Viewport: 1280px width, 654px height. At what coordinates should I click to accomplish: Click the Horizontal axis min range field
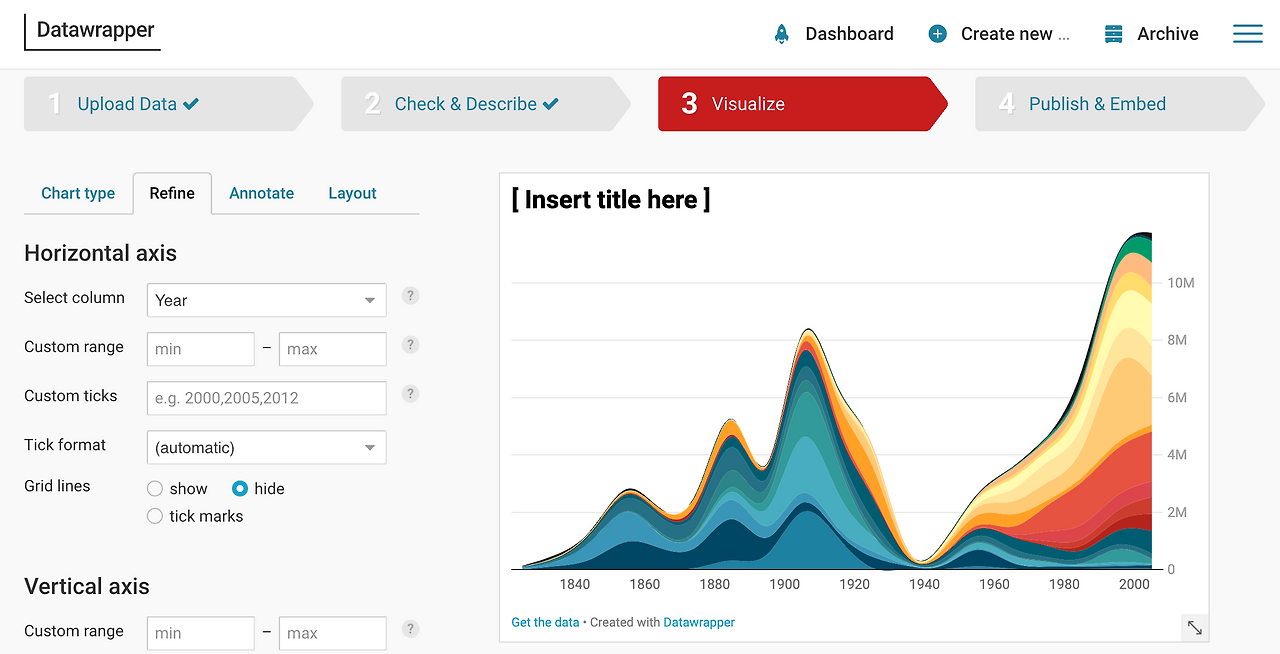tap(201, 350)
